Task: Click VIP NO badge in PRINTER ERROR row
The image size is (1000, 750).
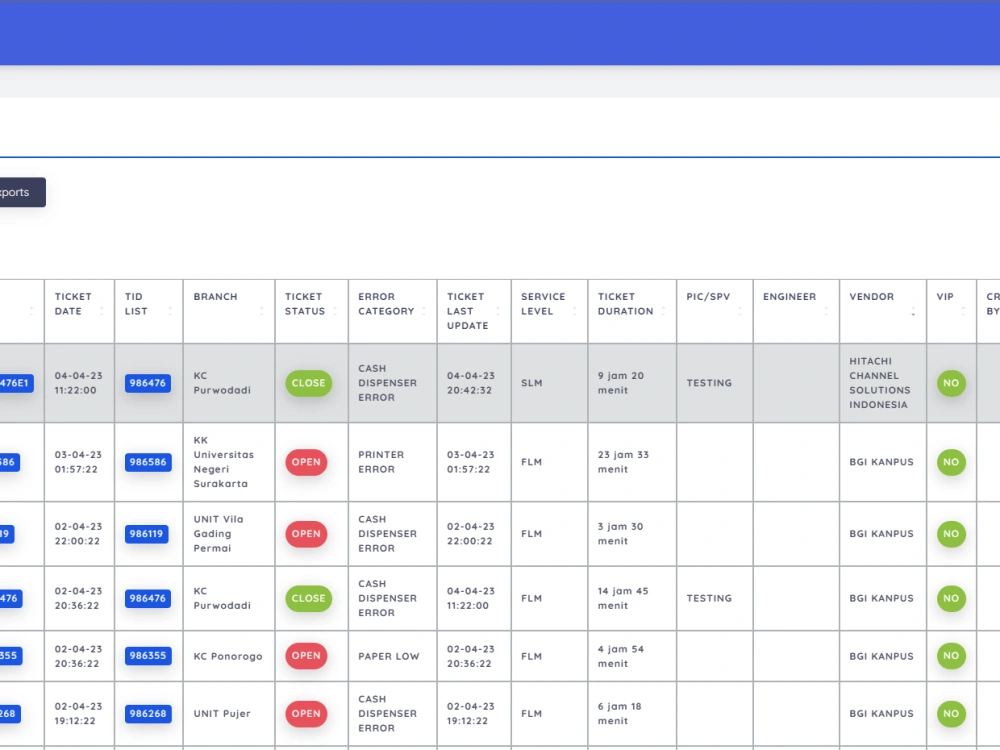Action: click(951, 462)
